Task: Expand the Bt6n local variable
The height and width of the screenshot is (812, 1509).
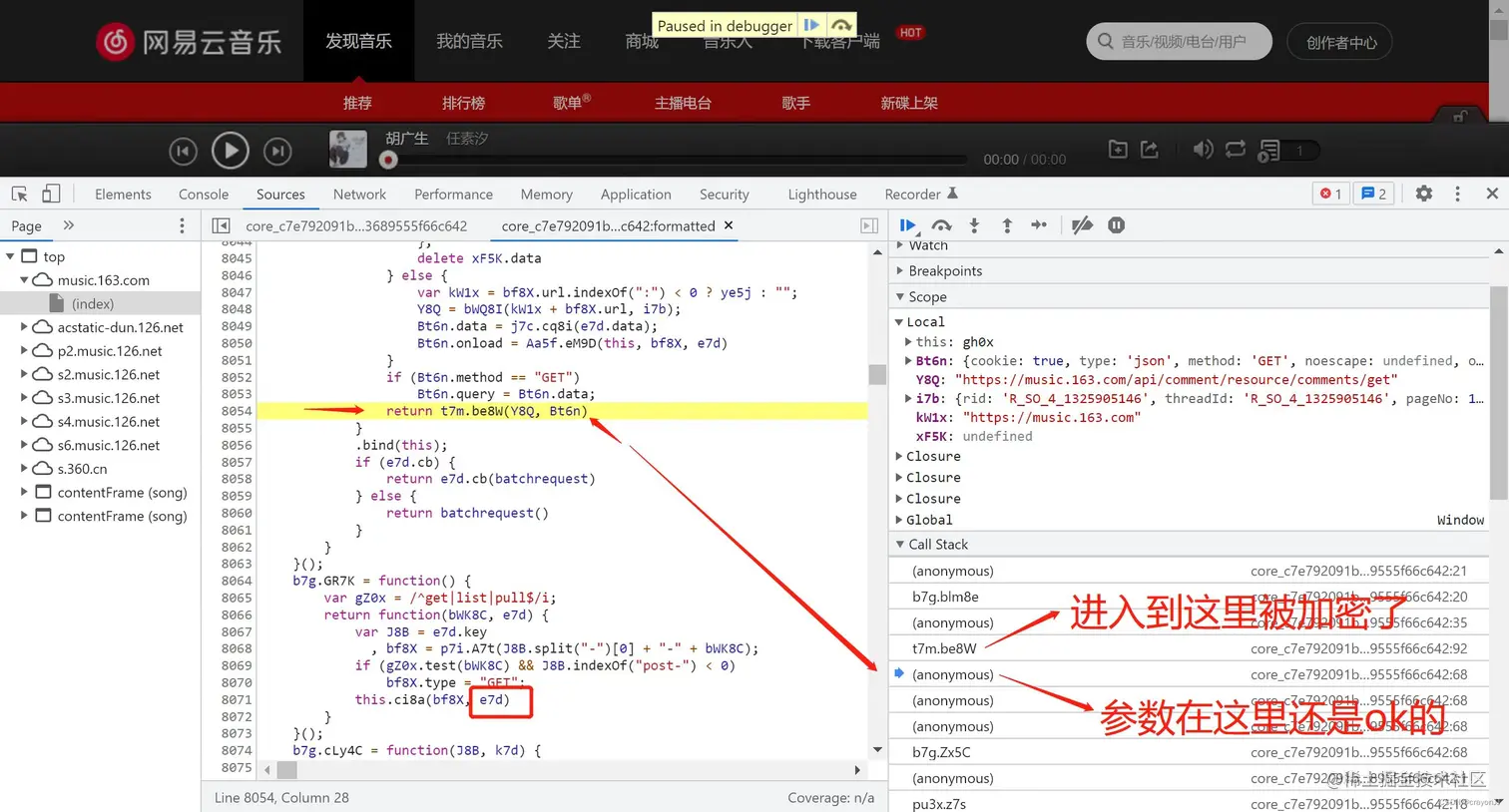Action: [908, 361]
